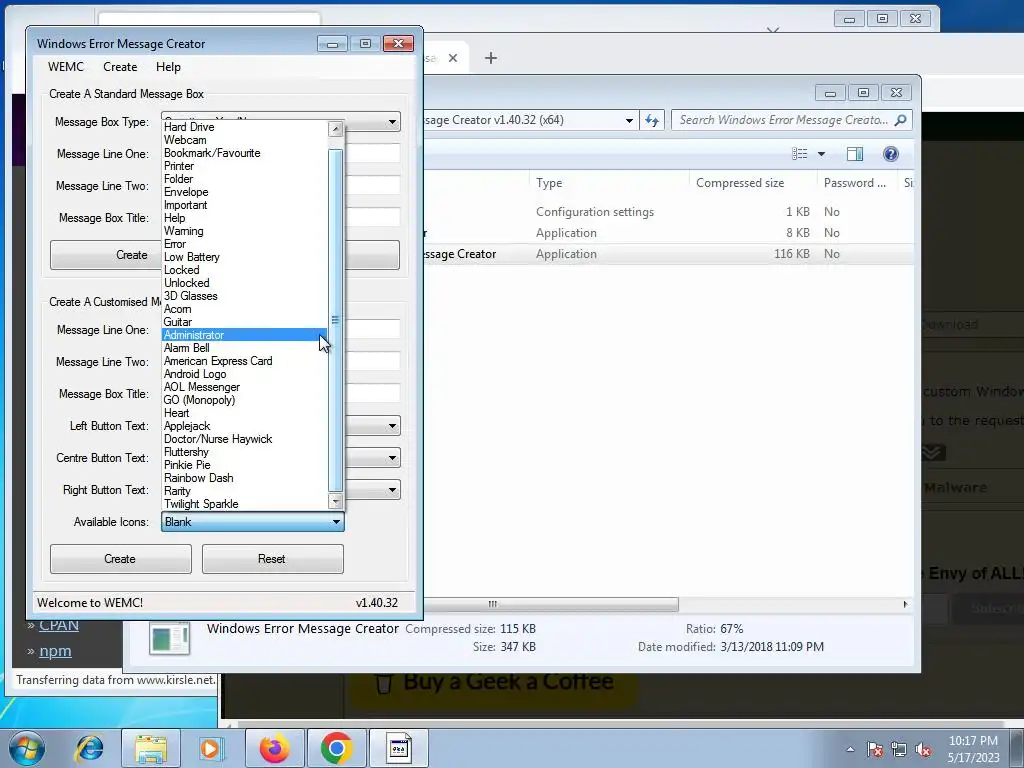Click the muted volume tray icon

tap(923, 750)
